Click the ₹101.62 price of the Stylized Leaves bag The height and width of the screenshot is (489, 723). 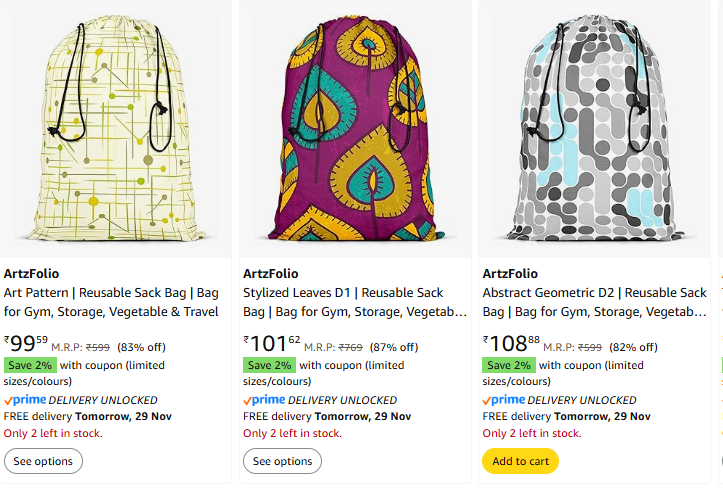271,344
